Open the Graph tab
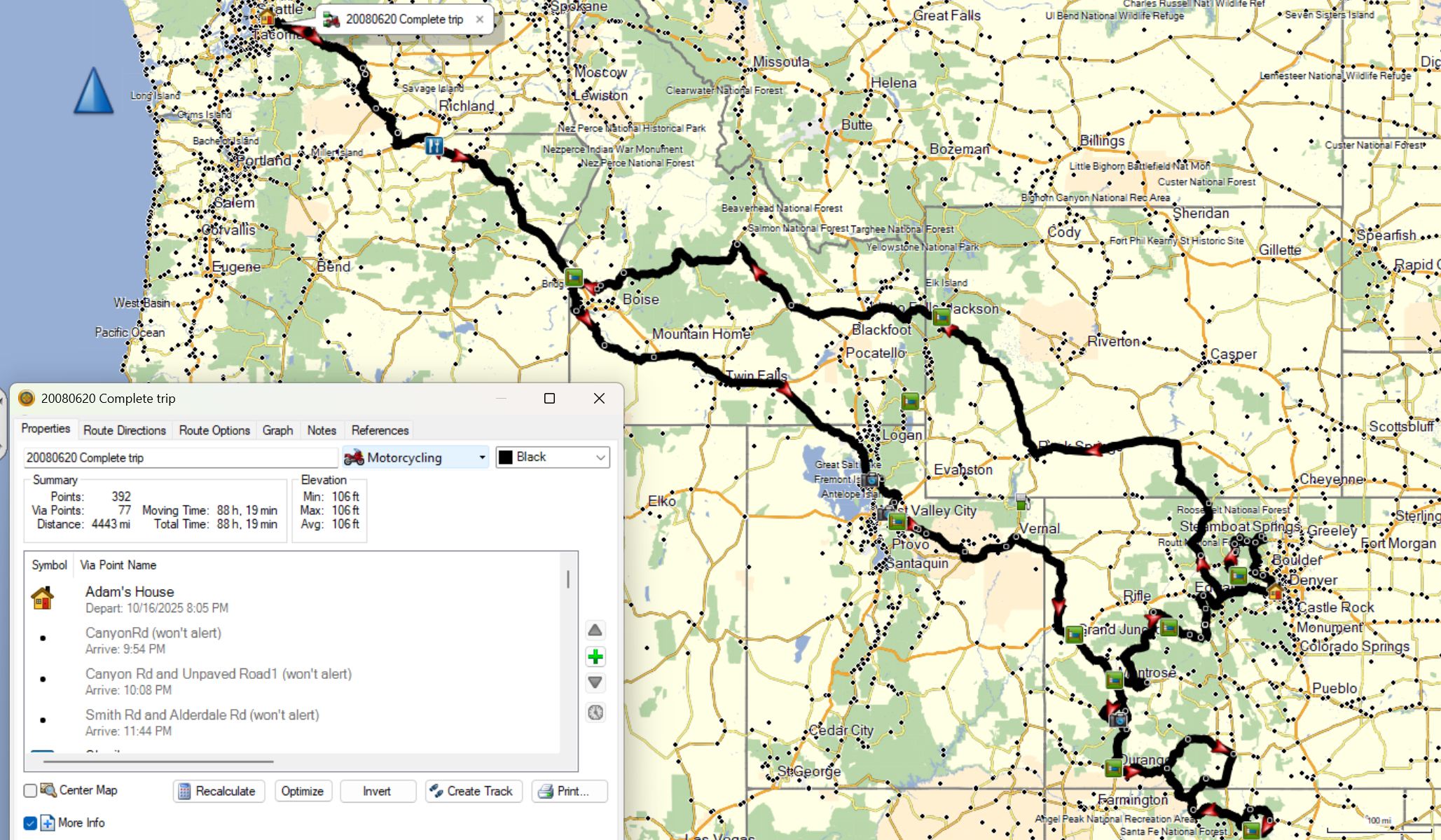 [277, 430]
